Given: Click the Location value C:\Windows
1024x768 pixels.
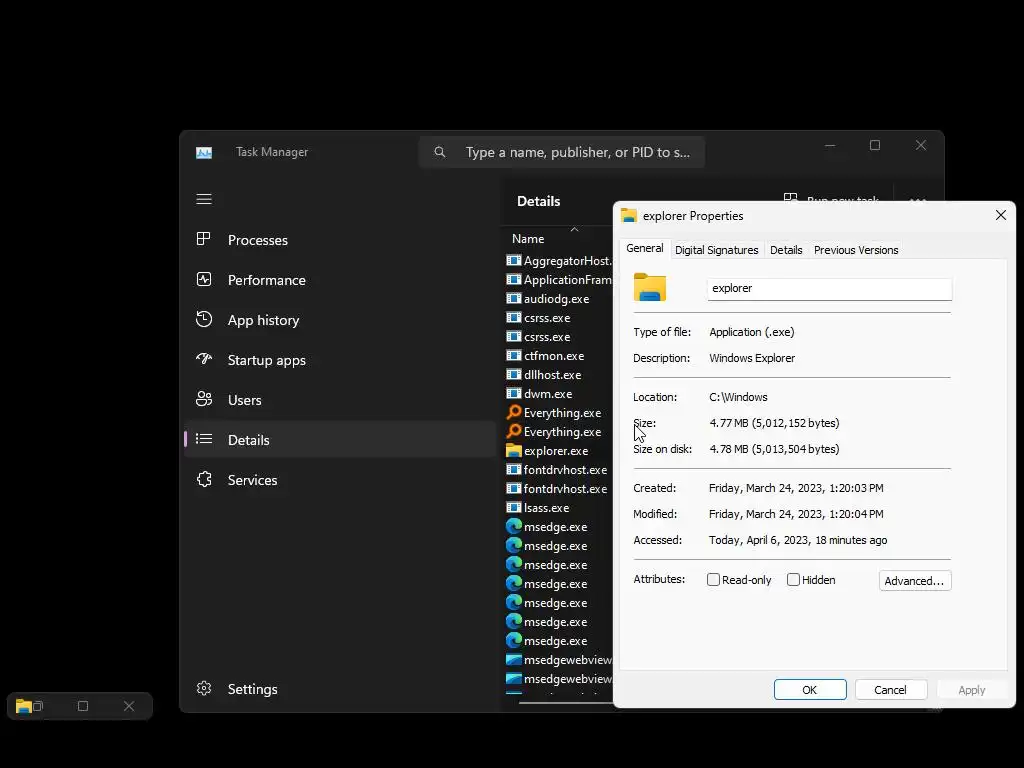Looking at the screenshot, I should click(x=738, y=397).
